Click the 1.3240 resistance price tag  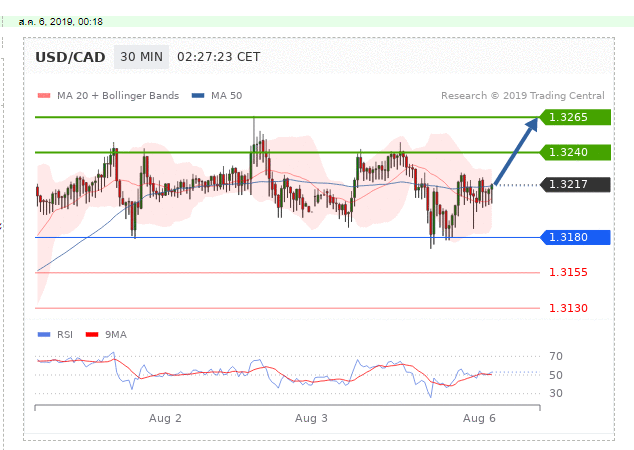click(575, 152)
